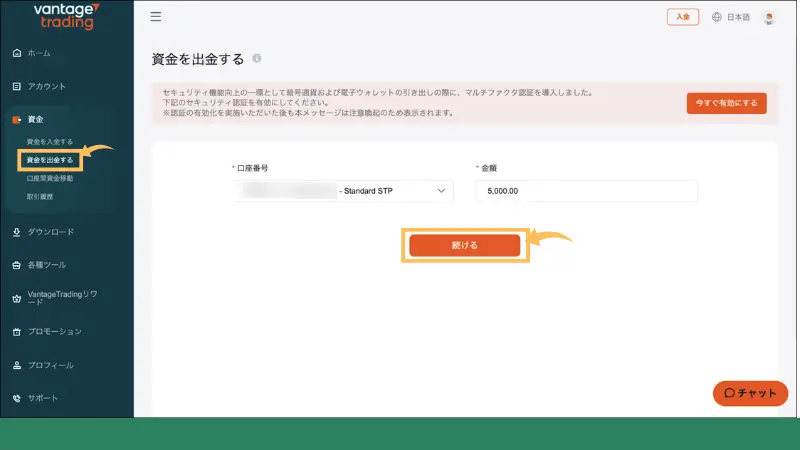Click the 口座番号 field label
The width and height of the screenshot is (800, 450).
tap(253, 168)
